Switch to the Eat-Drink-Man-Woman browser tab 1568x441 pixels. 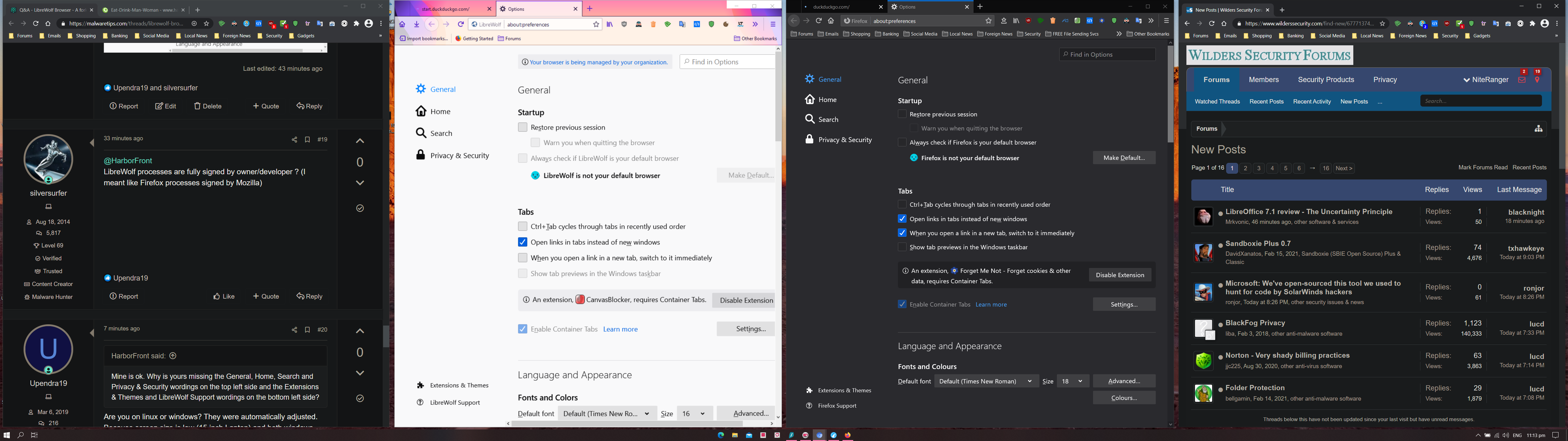(140, 10)
